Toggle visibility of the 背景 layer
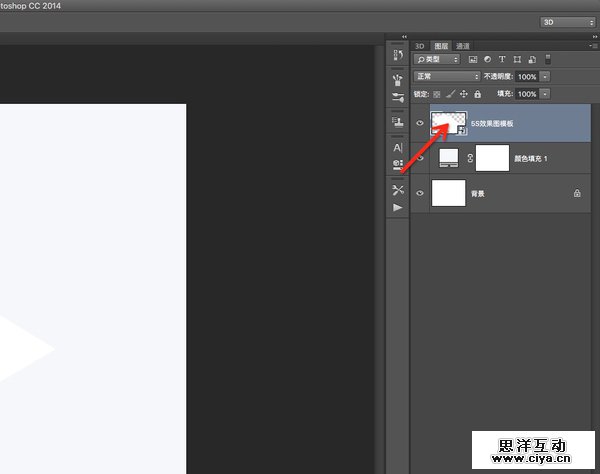Screen dimensions: 600x474 click(x=420, y=192)
